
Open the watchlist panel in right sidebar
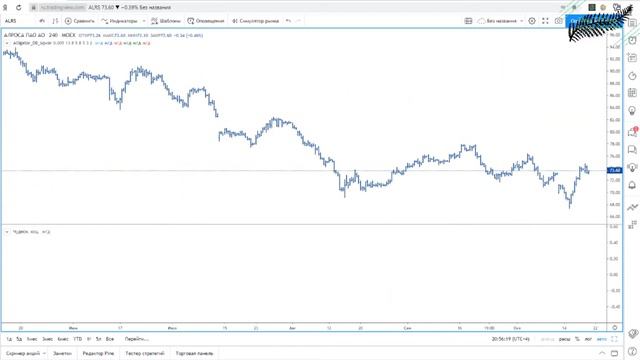click(x=632, y=23)
